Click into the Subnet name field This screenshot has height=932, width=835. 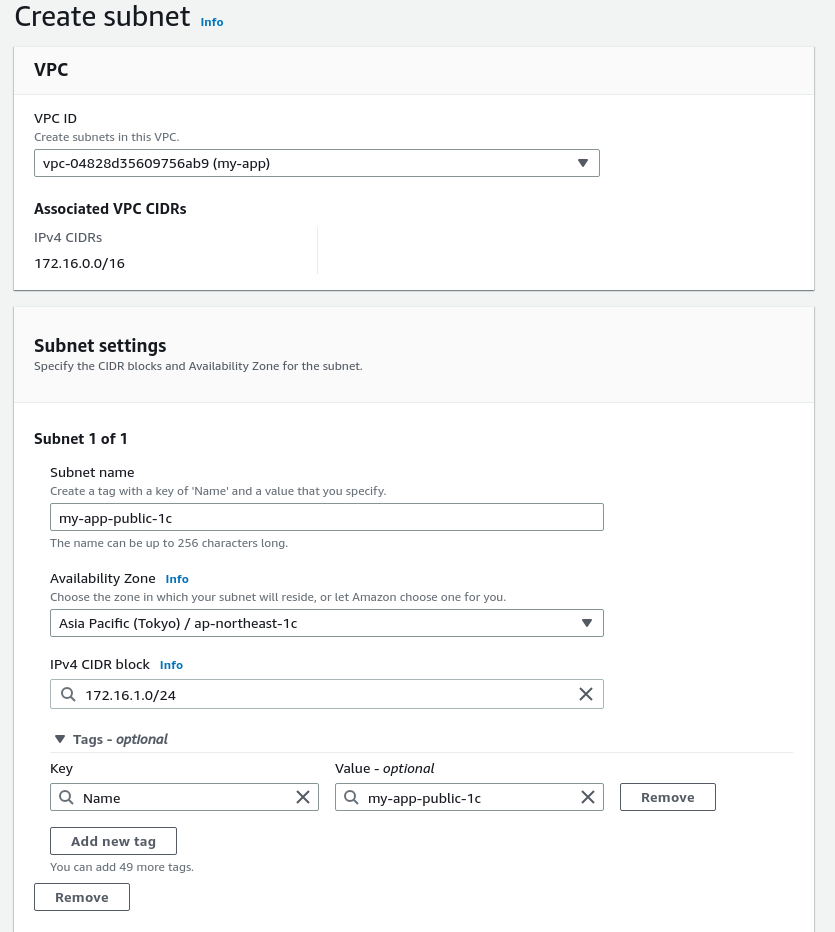[326, 517]
